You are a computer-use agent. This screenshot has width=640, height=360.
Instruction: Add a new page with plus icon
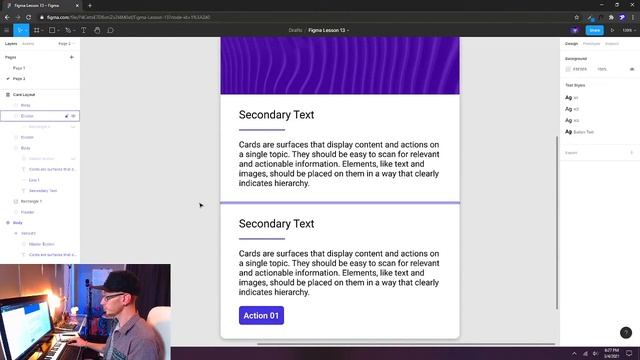coord(72,57)
